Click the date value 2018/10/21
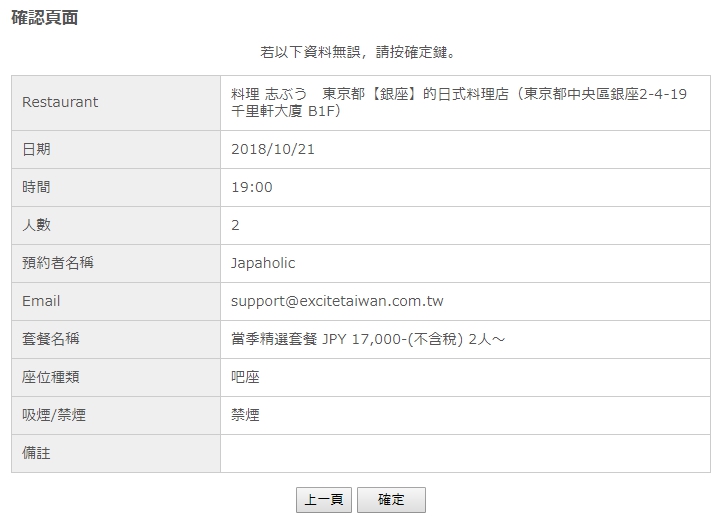 (273, 149)
